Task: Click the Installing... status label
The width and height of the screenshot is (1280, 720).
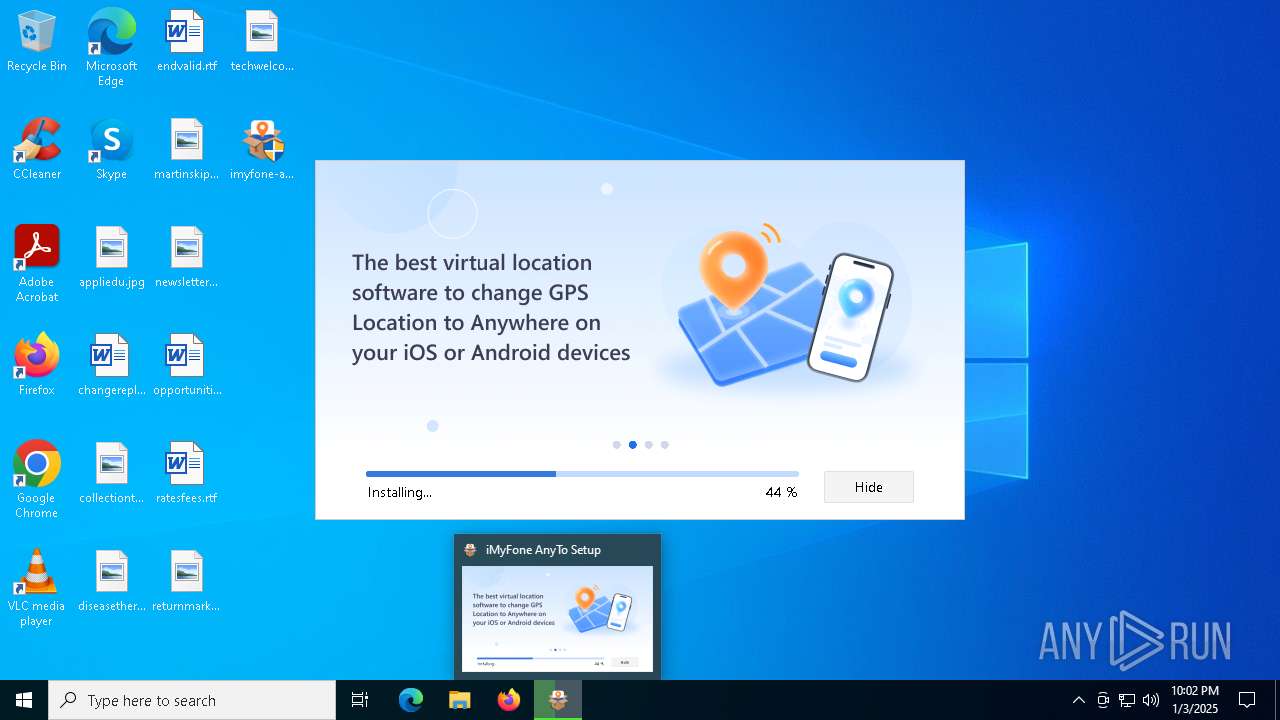Action: (x=400, y=492)
